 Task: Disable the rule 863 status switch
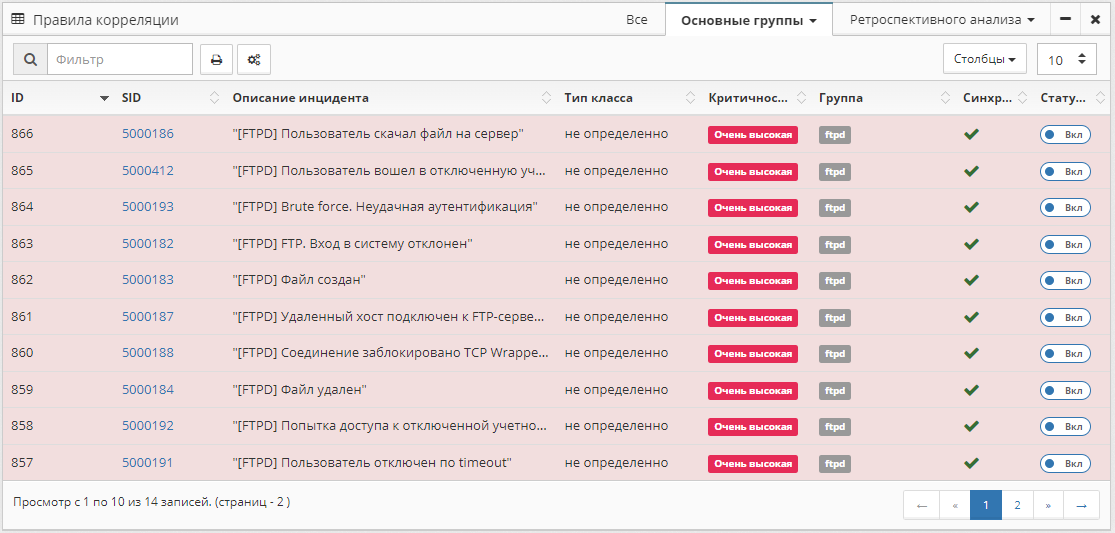[1065, 244]
